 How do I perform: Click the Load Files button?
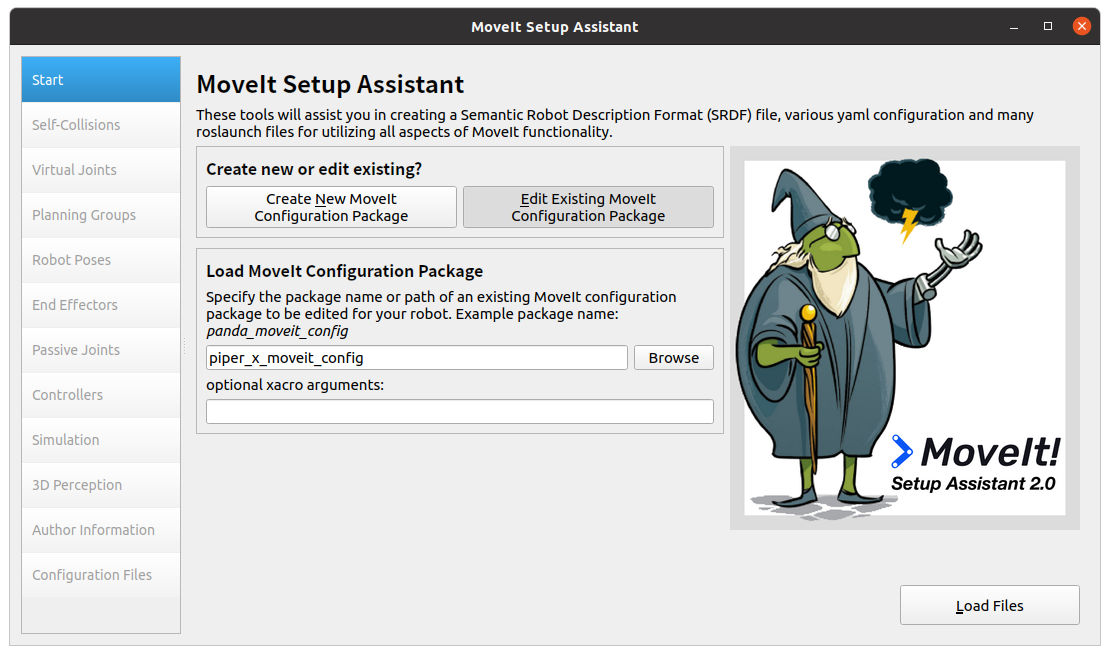(x=990, y=605)
